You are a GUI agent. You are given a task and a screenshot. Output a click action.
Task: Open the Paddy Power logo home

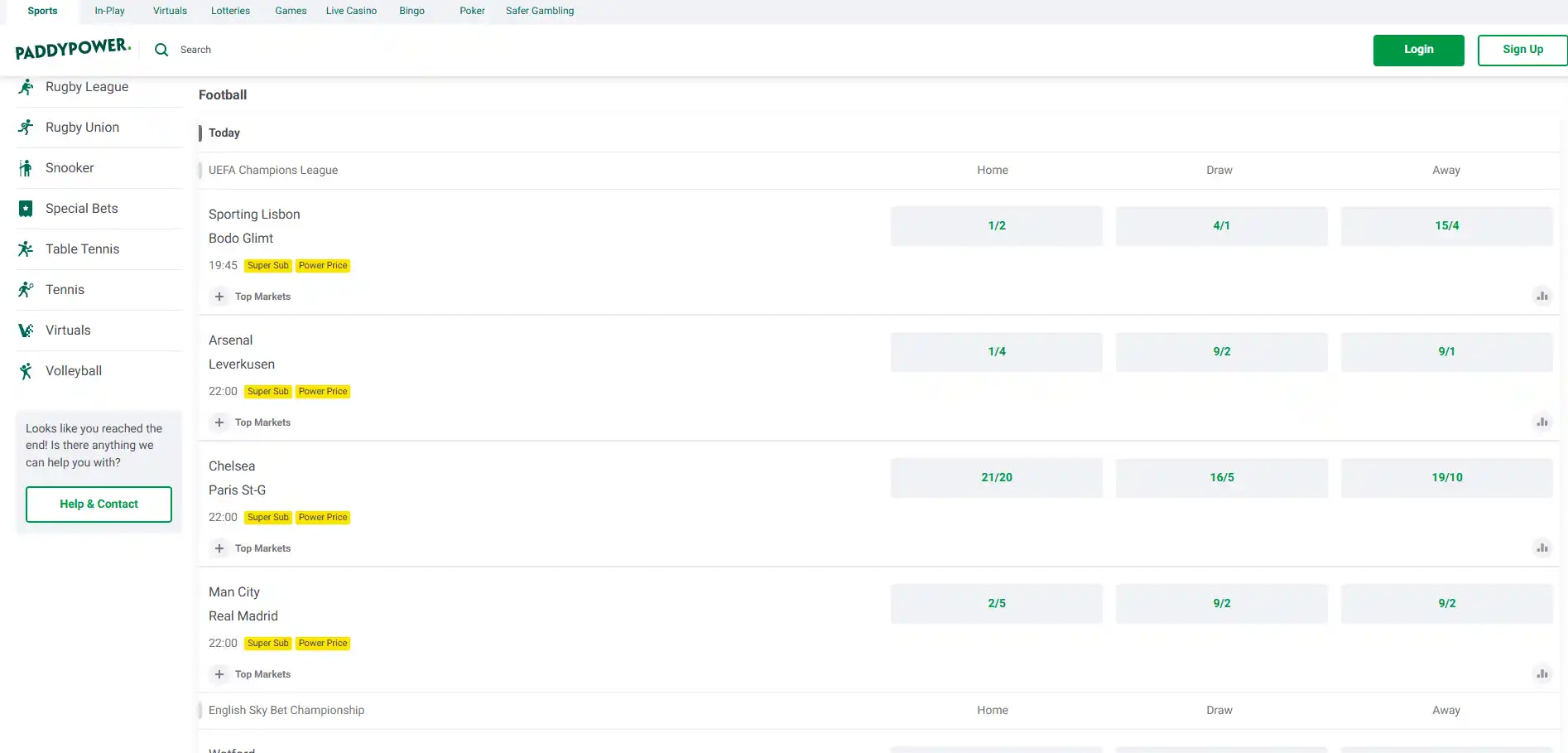[x=73, y=49]
